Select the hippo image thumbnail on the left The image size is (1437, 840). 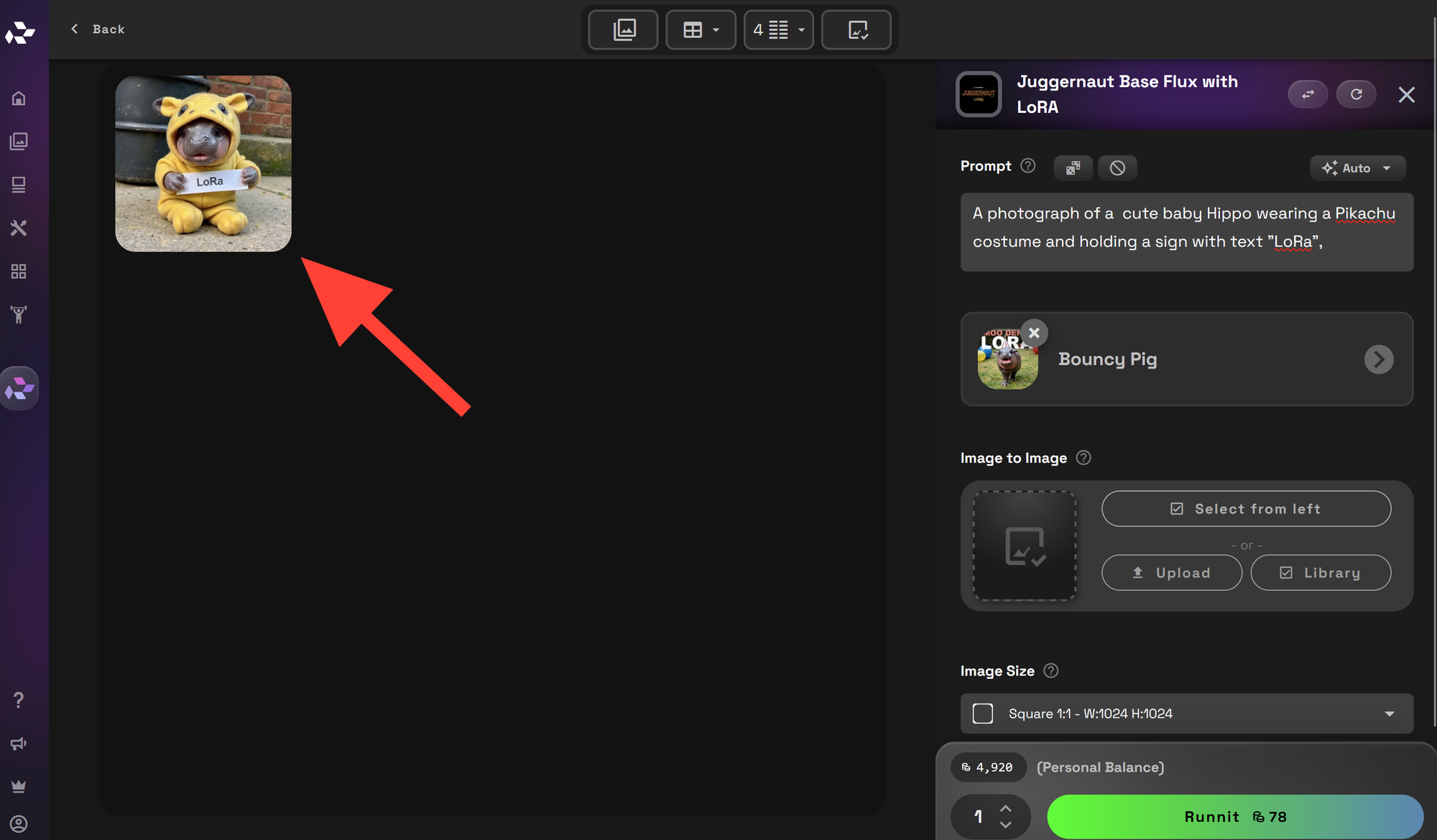tap(203, 164)
